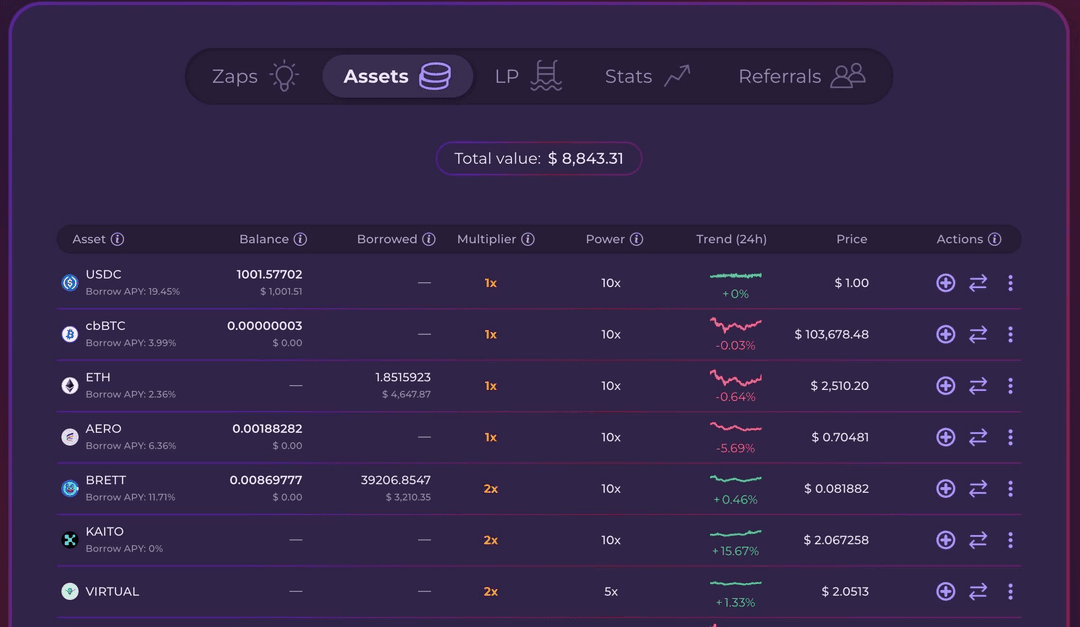The width and height of the screenshot is (1080, 627).
Task: Click the swap button for KAITO
Action: tap(978, 540)
